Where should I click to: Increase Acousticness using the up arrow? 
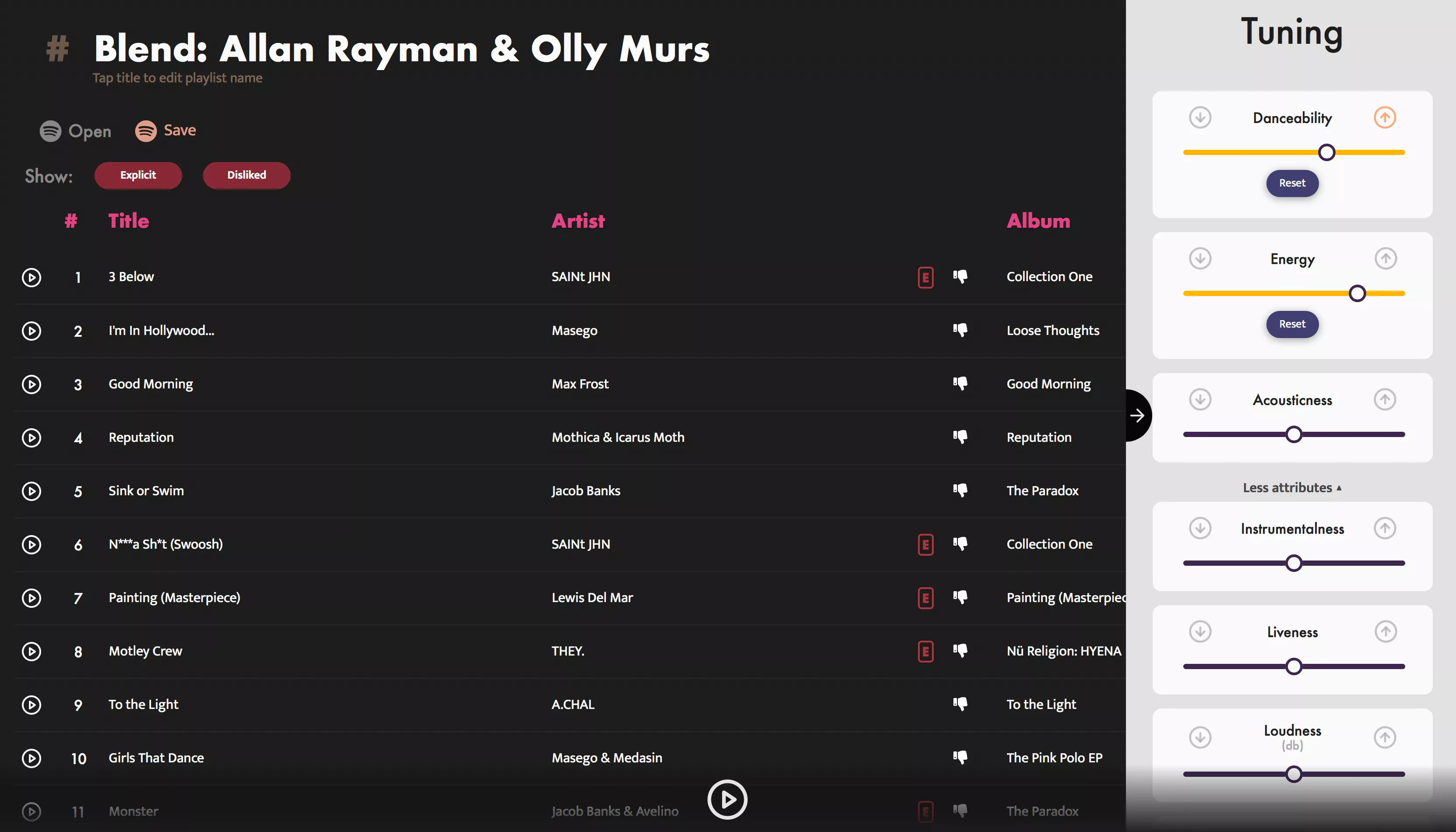click(x=1385, y=399)
